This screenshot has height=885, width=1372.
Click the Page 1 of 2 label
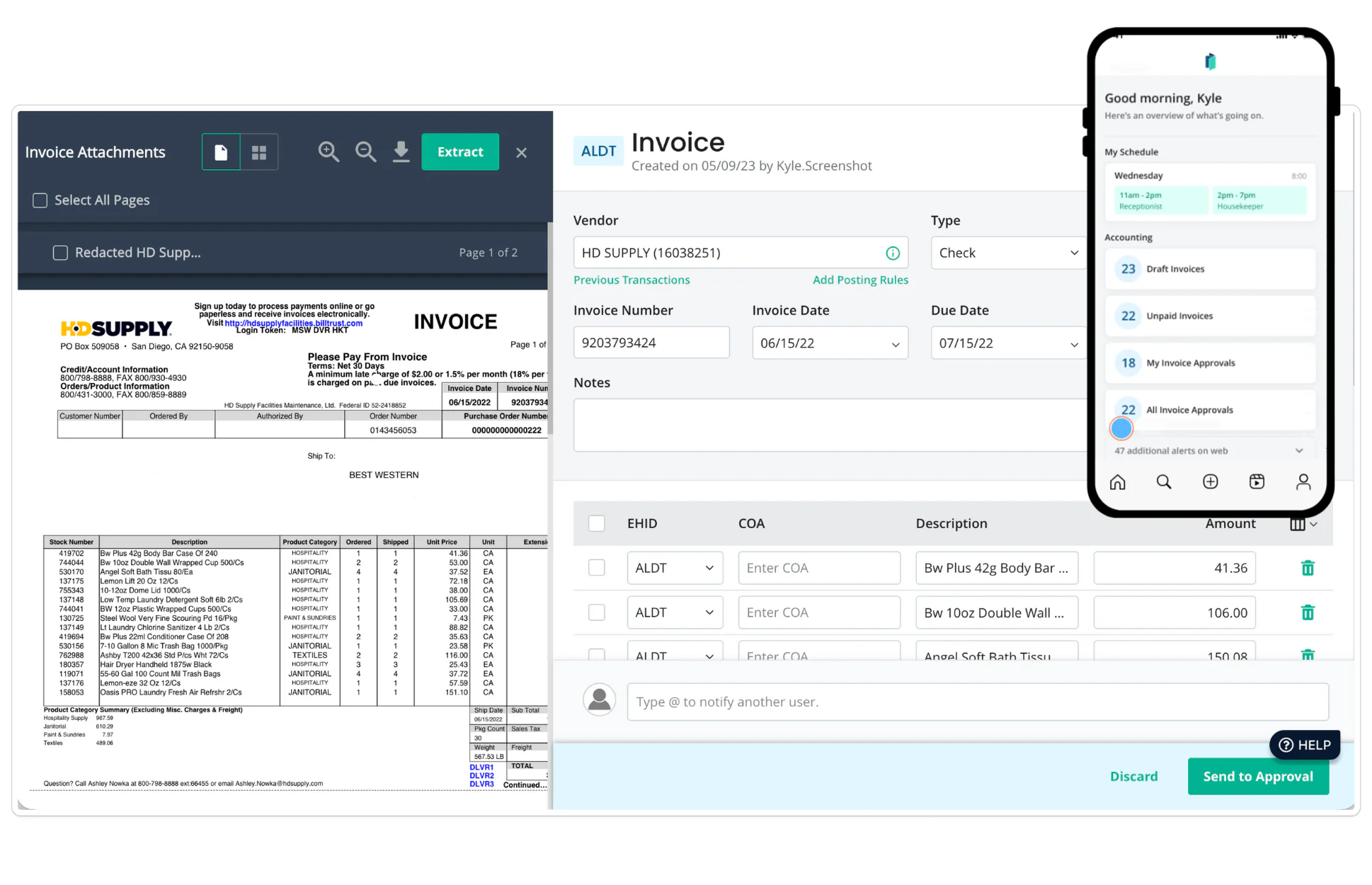click(488, 253)
